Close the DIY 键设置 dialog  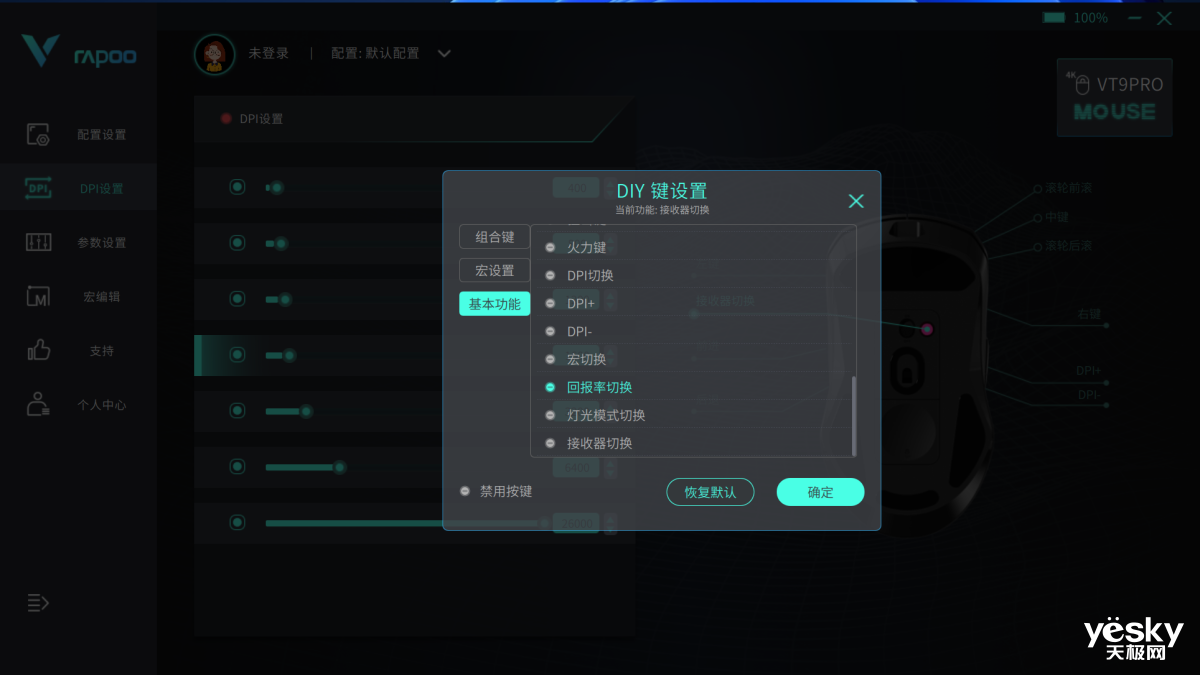[x=856, y=201]
